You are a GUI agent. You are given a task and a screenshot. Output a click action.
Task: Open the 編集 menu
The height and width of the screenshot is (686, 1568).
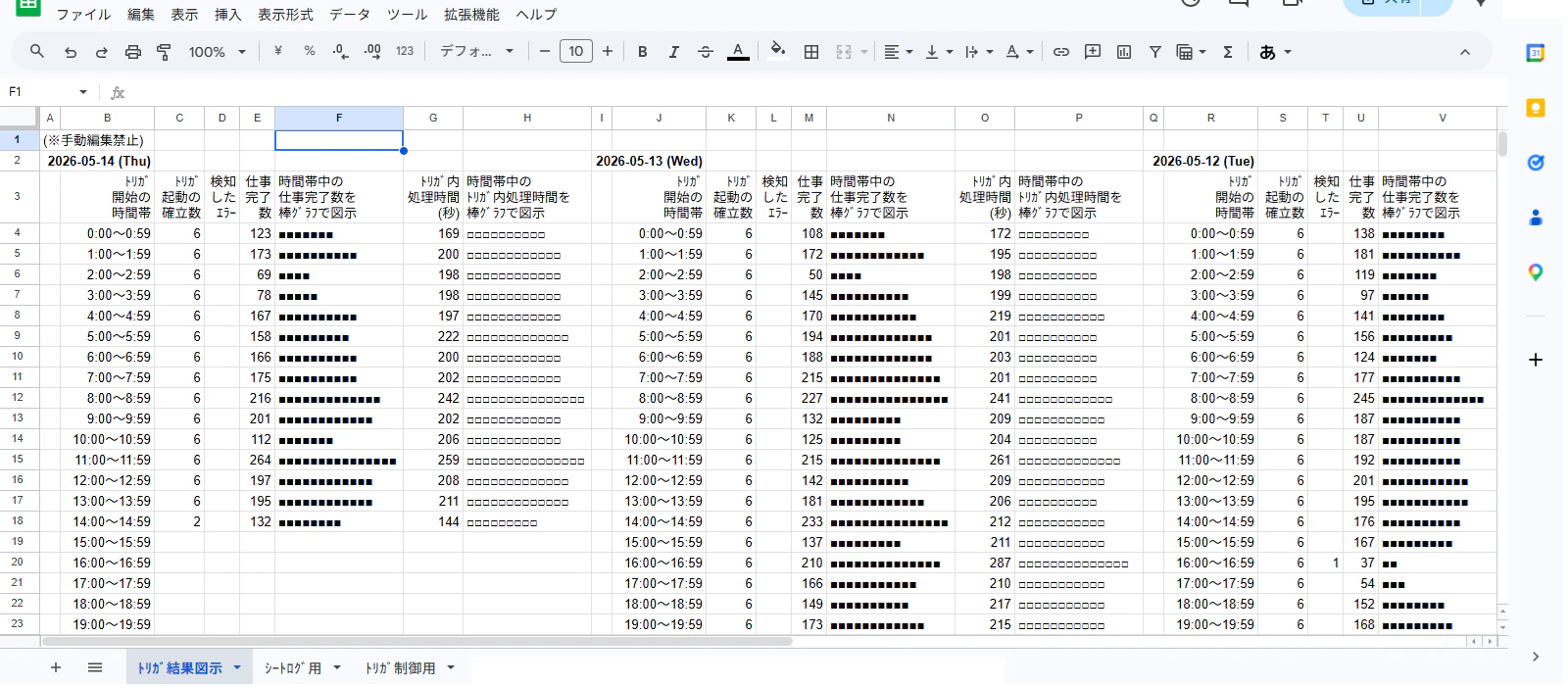pos(141,15)
